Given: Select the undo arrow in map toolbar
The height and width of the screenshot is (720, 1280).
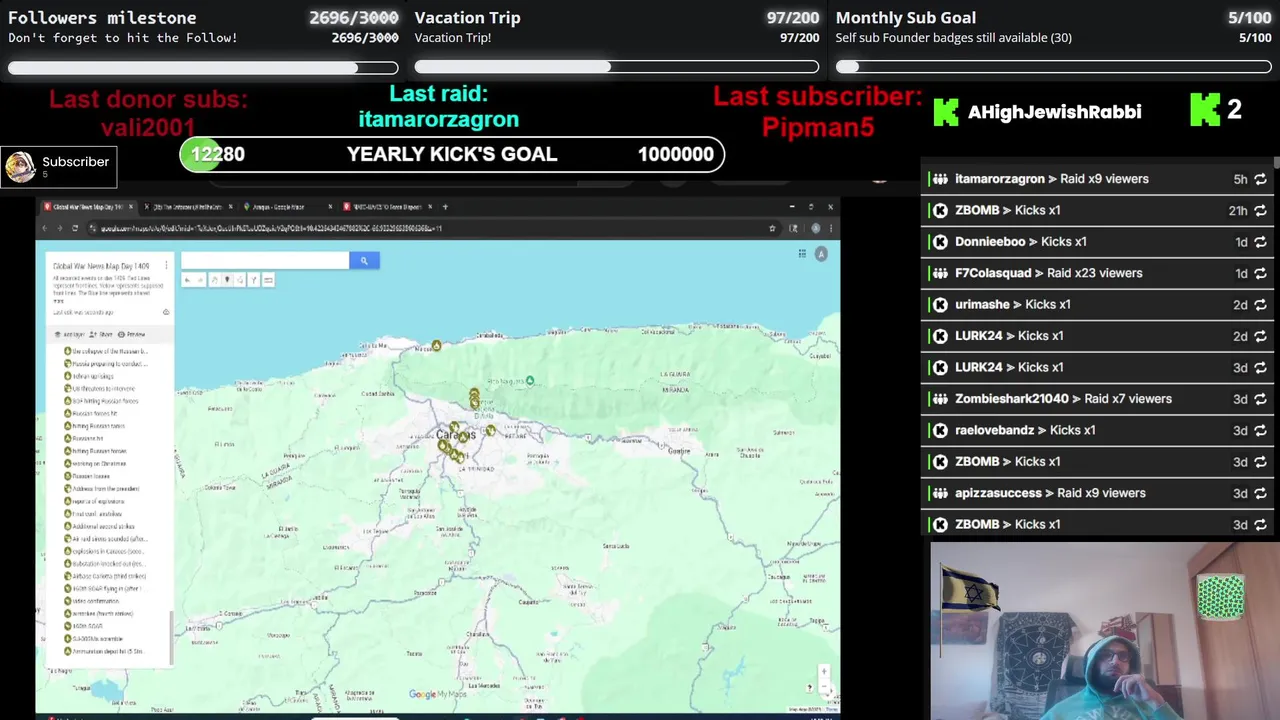Looking at the screenshot, I should pyautogui.click(x=187, y=280).
